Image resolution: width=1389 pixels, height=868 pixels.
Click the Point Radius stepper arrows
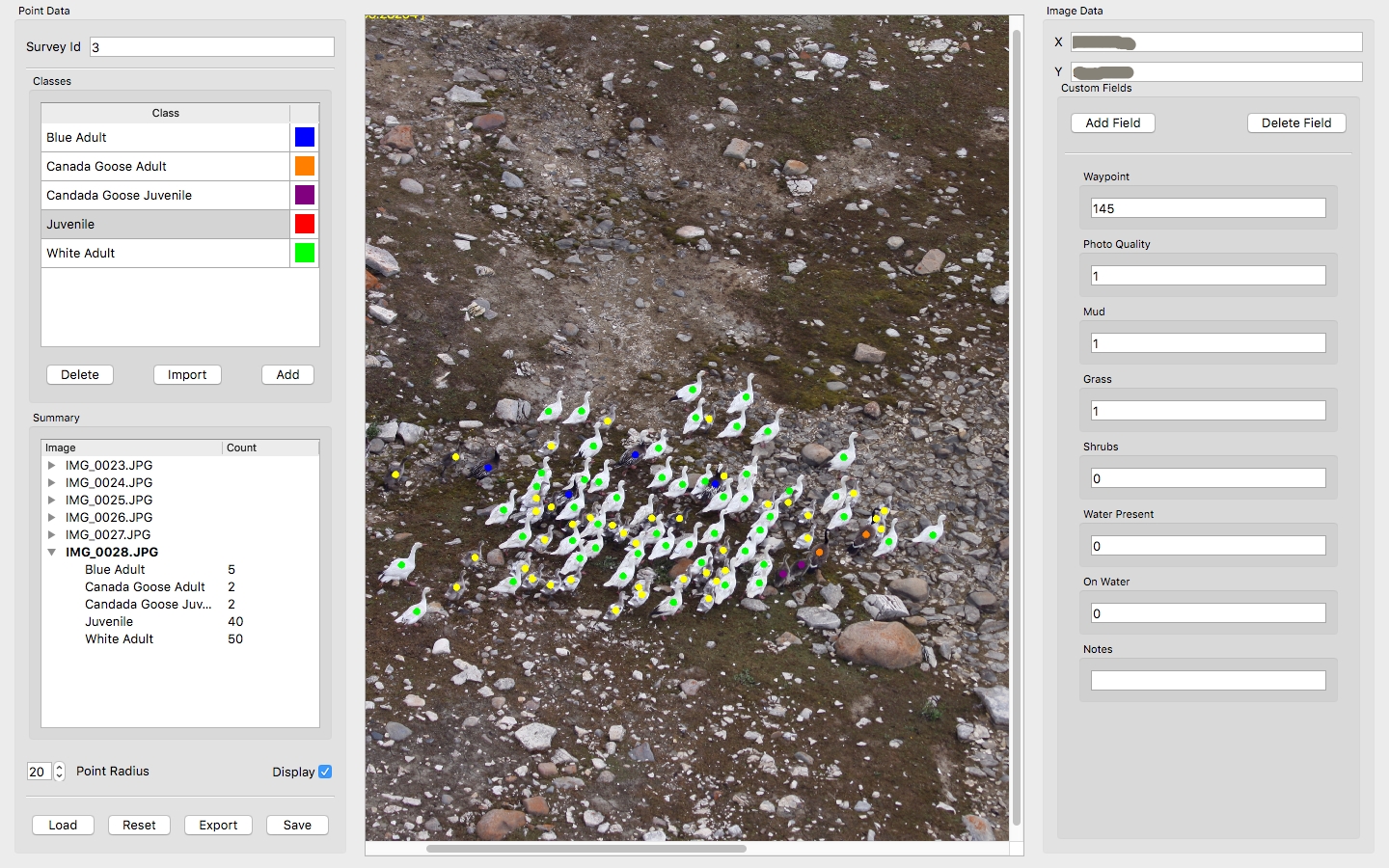(x=59, y=772)
